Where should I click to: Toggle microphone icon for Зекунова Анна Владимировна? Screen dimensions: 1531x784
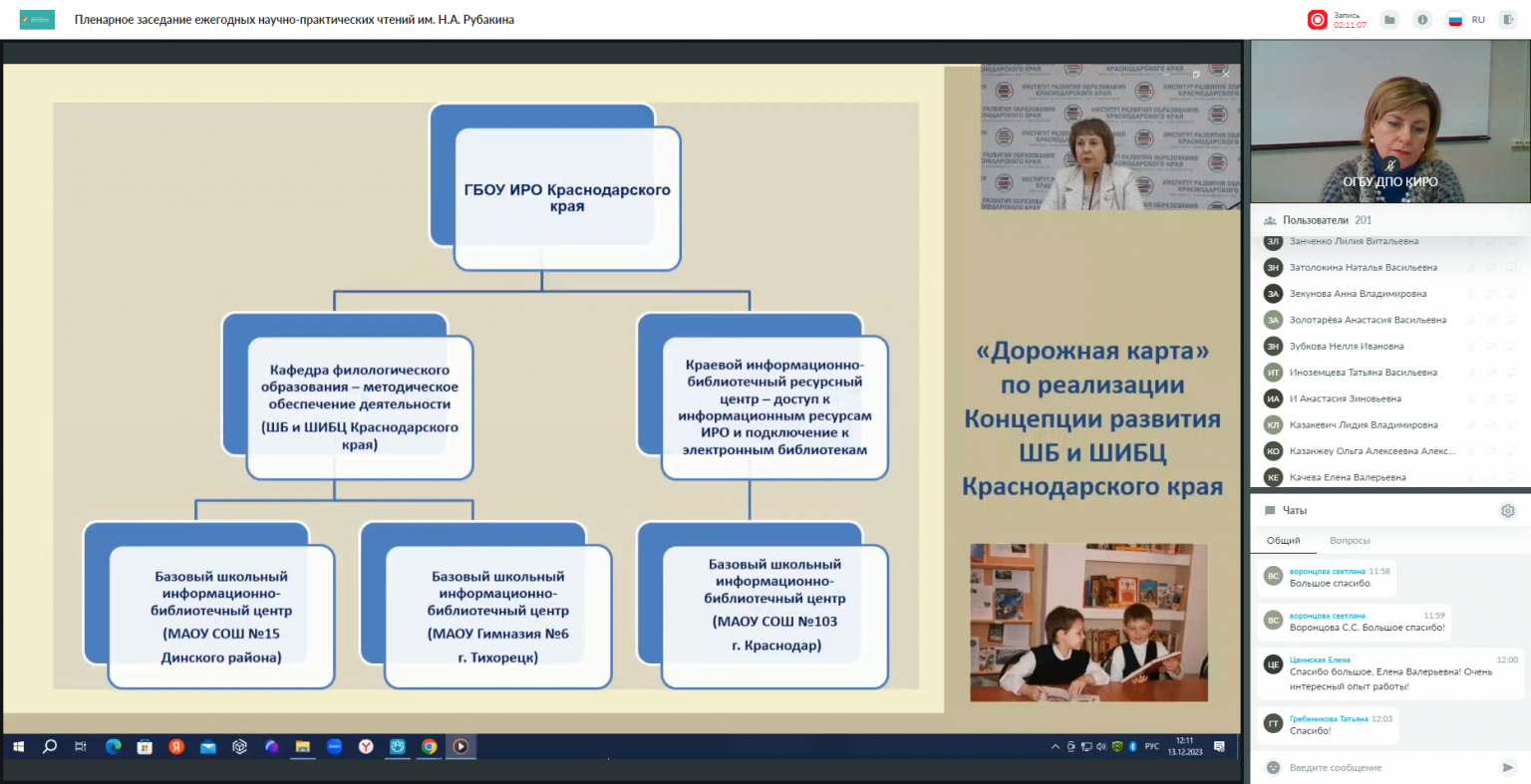[x=1472, y=294]
